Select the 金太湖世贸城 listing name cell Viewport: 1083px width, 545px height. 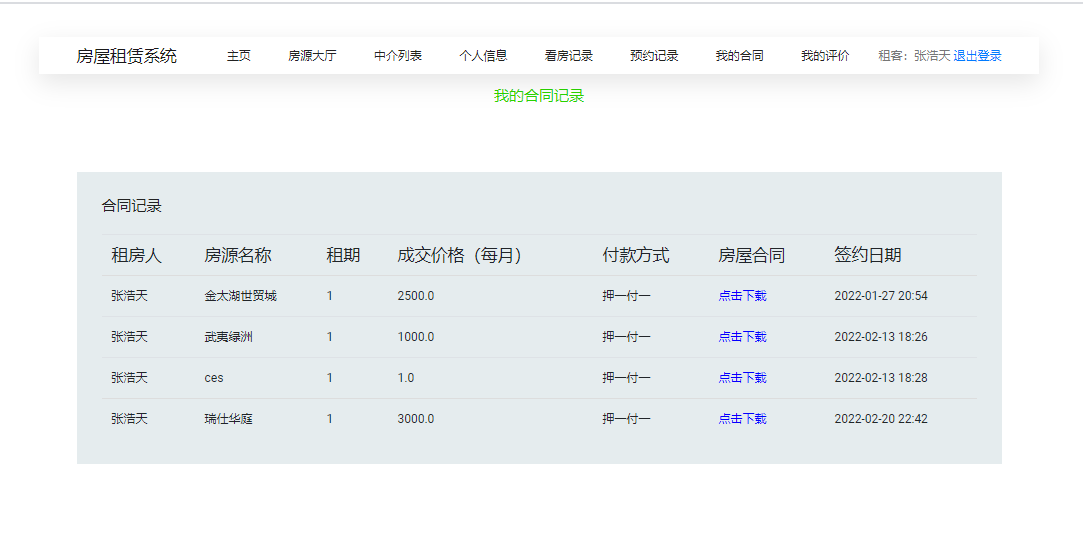tap(240, 296)
